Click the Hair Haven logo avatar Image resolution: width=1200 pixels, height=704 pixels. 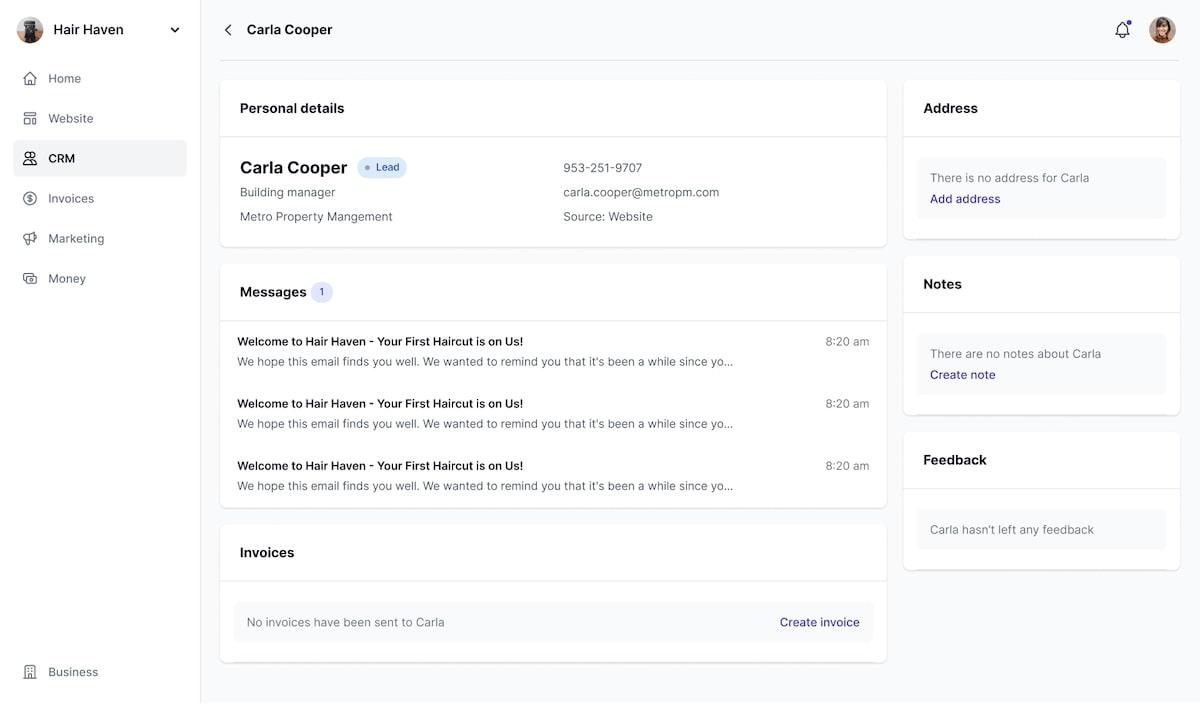tap(30, 30)
